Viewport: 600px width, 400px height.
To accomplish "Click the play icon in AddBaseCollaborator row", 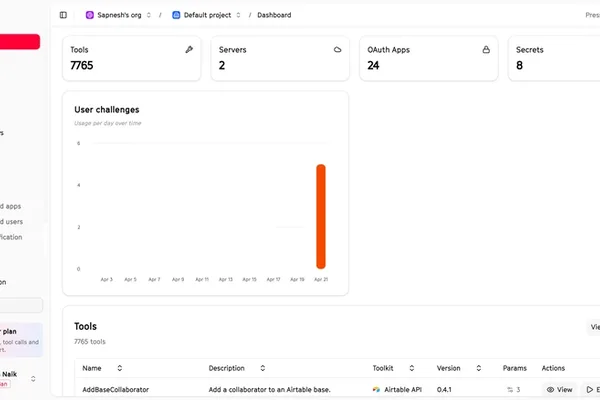I will [590, 389].
